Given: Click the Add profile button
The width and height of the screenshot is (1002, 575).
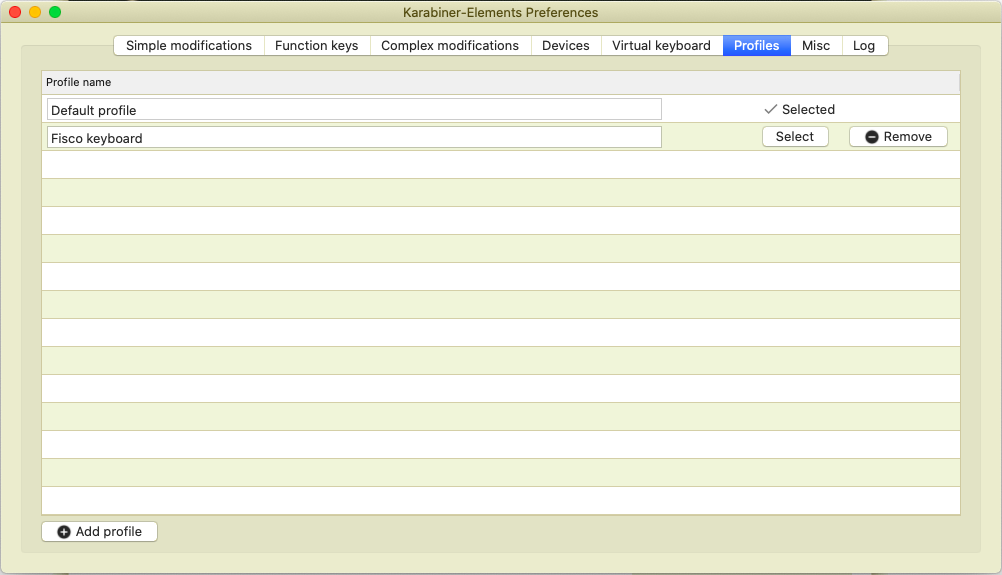Looking at the screenshot, I should (x=100, y=532).
